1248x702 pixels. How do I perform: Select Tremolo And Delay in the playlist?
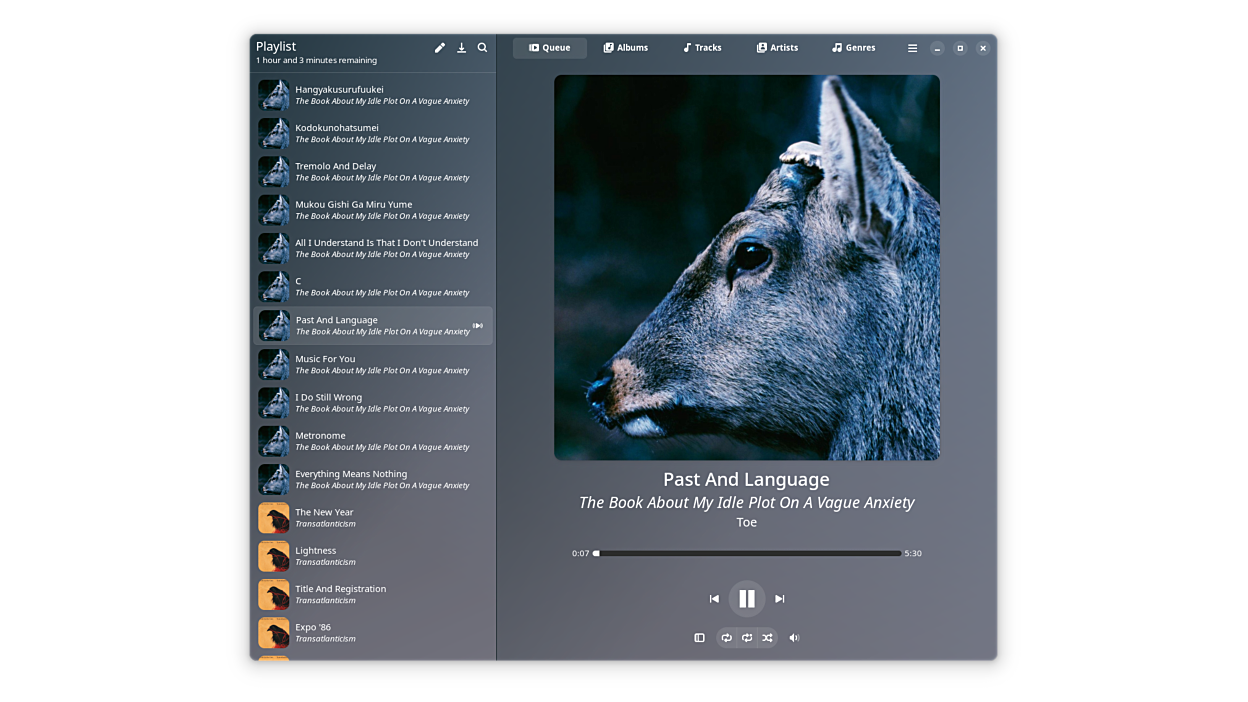[x=373, y=172]
